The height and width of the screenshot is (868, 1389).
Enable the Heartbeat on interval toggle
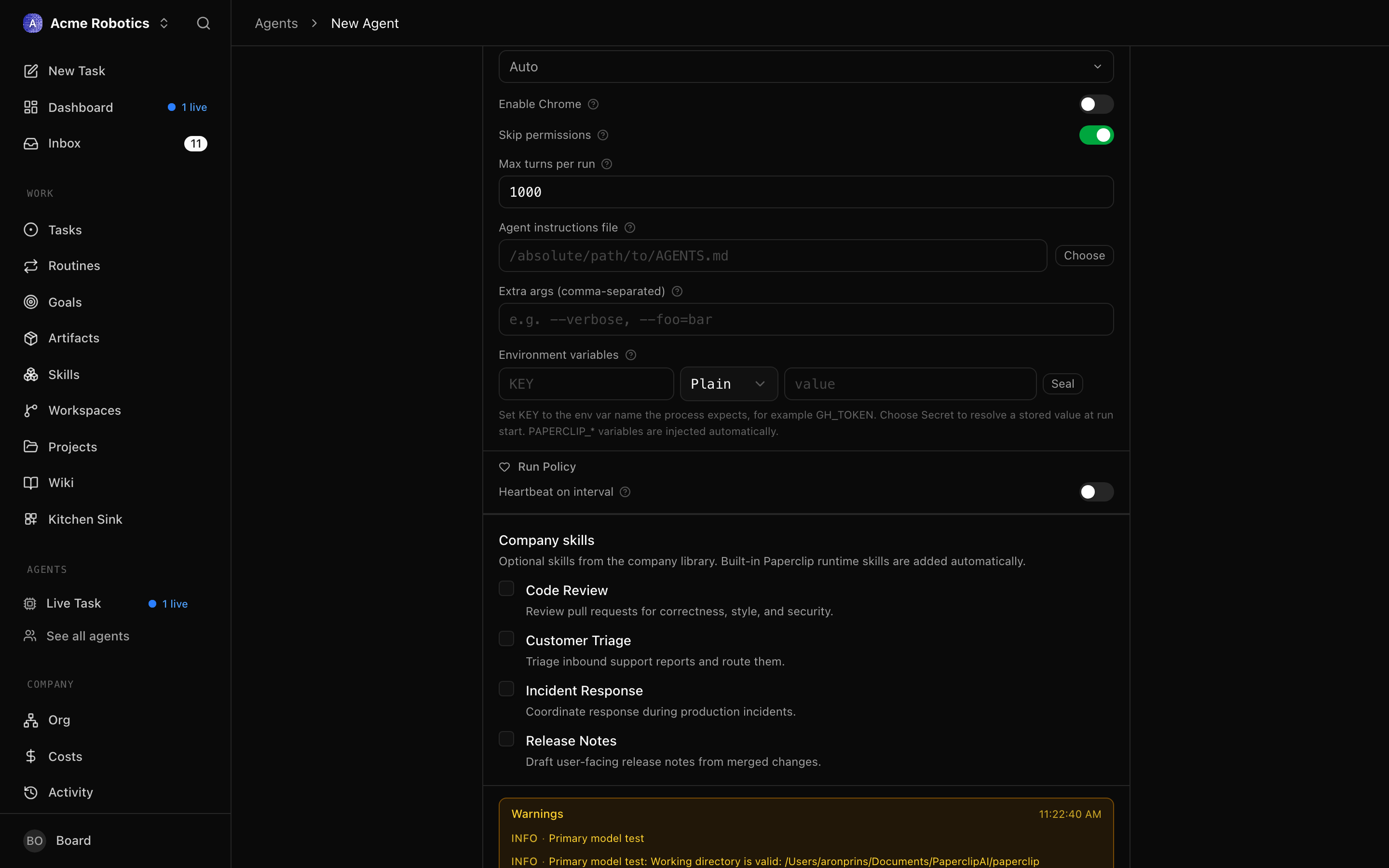pos(1096,492)
